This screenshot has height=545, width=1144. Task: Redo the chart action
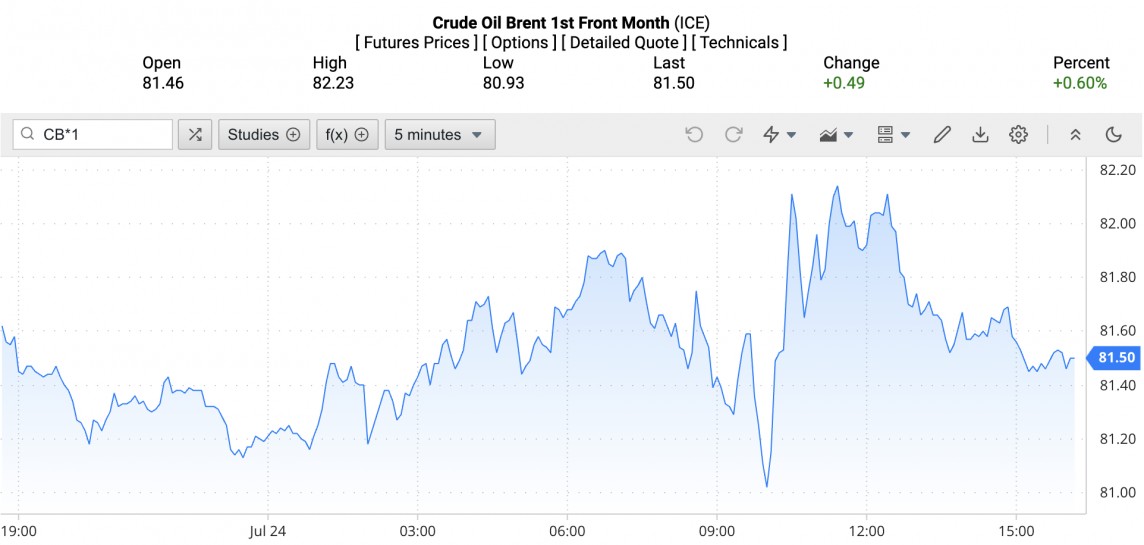pos(733,135)
